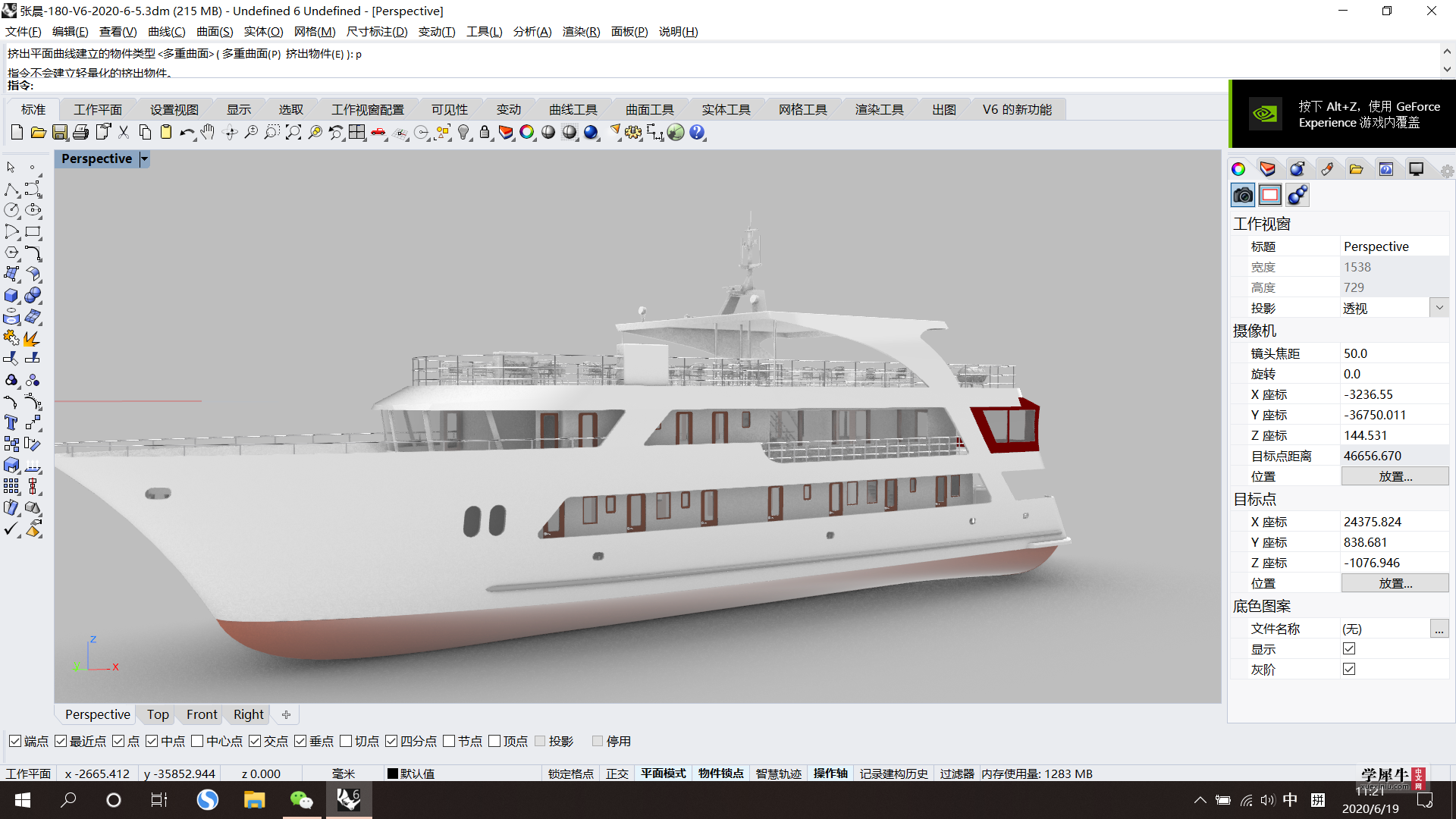Screen dimensions: 1456x819
Task: Select the blue Box solid tool
Action: [11, 295]
